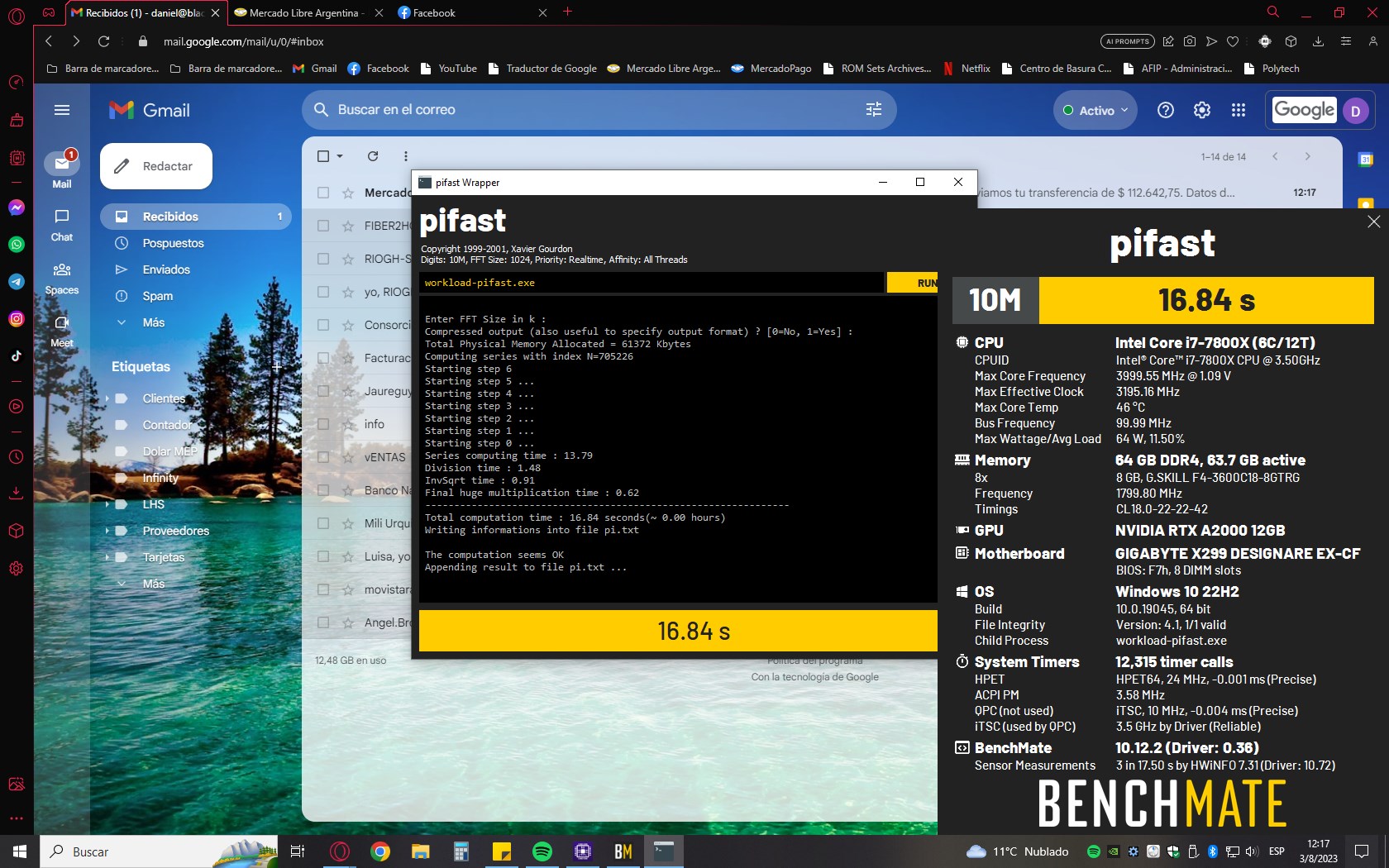This screenshot has width=1389, height=868.
Task: Star the Consorci message
Action: click(348, 325)
